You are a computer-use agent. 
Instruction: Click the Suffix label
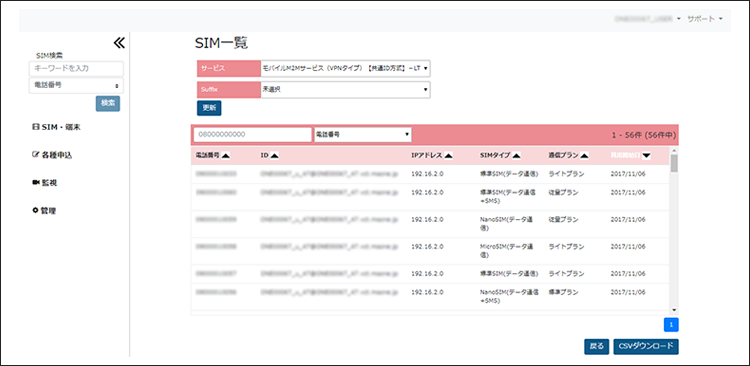[x=229, y=89]
